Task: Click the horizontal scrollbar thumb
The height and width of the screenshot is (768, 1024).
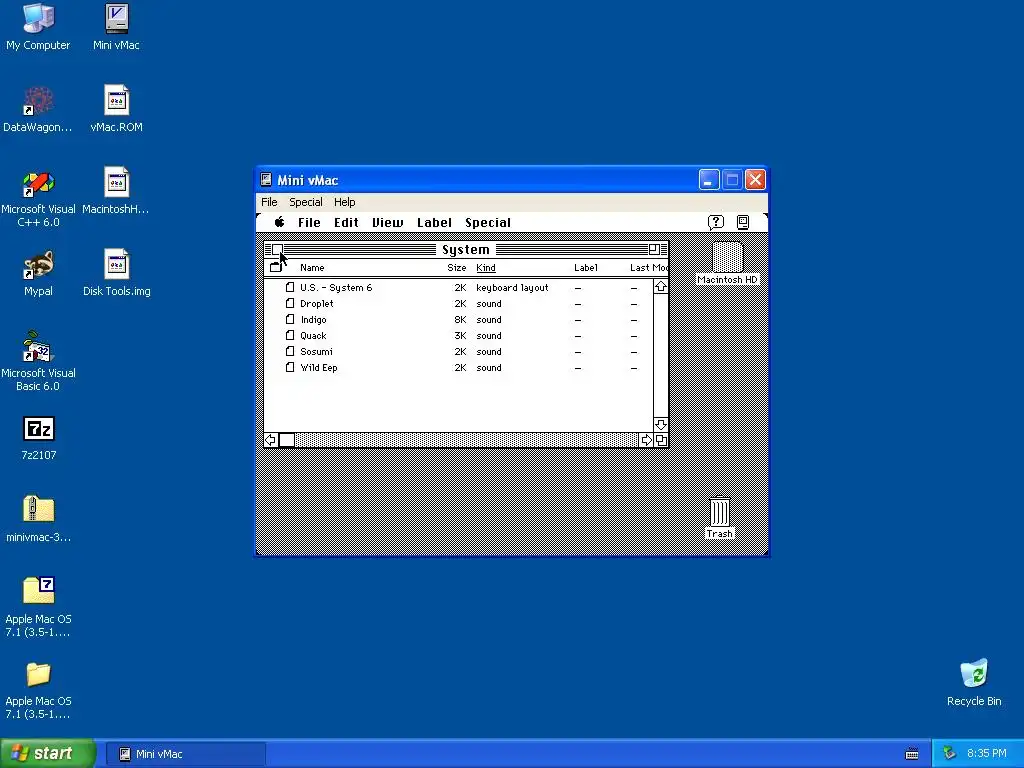Action: click(x=287, y=440)
